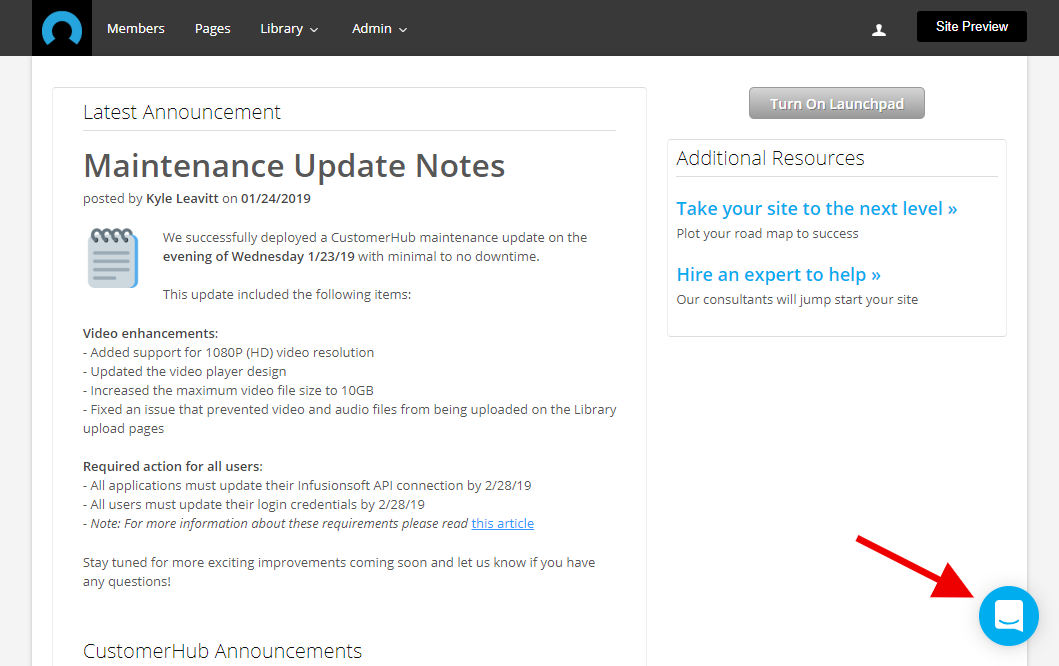The height and width of the screenshot is (666, 1059).
Task: Click the CustomerHub Announcements heading
Action: [x=222, y=651]
